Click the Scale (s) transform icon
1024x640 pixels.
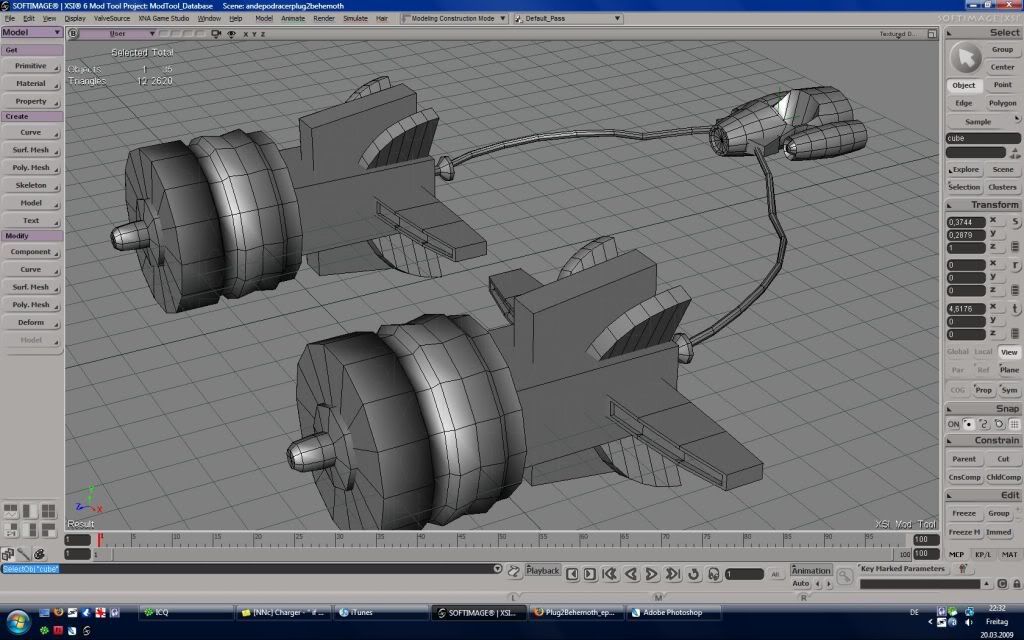click(x=1016, y=222)
